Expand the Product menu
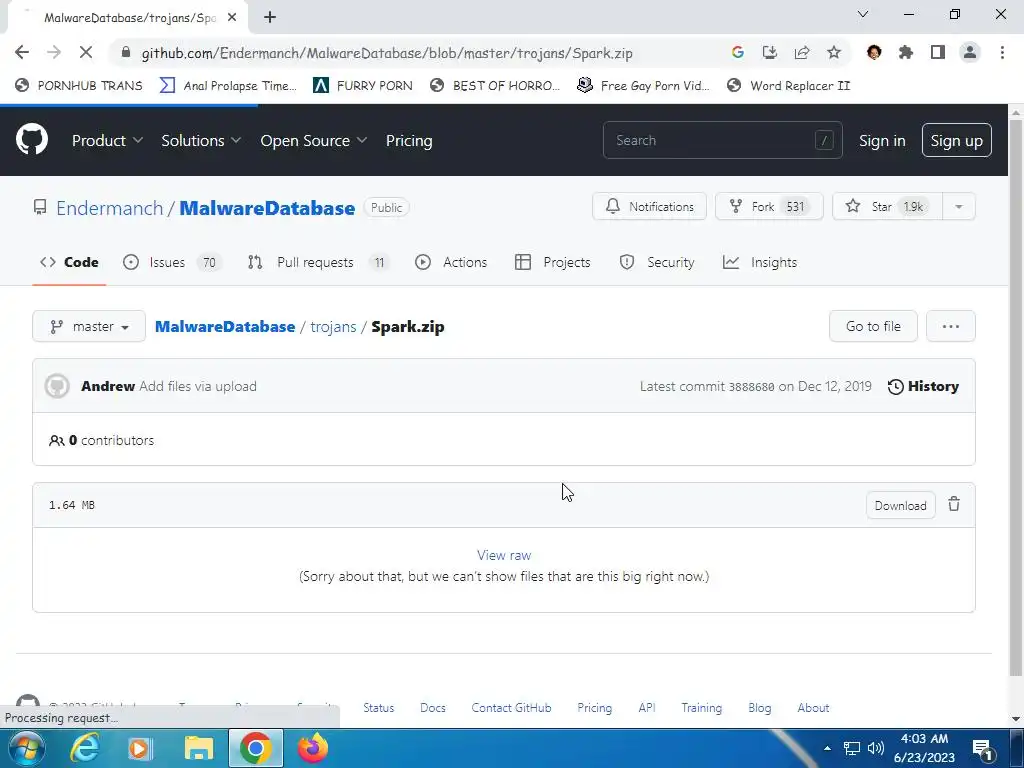 click(x=107, y=140)
